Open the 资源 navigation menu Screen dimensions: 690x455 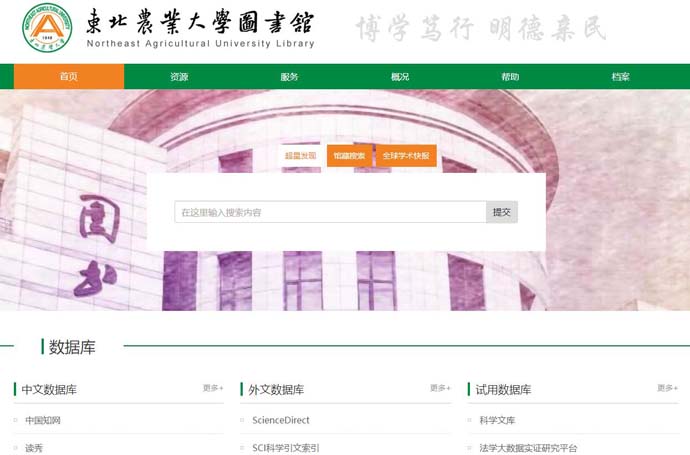click(179, 77)
